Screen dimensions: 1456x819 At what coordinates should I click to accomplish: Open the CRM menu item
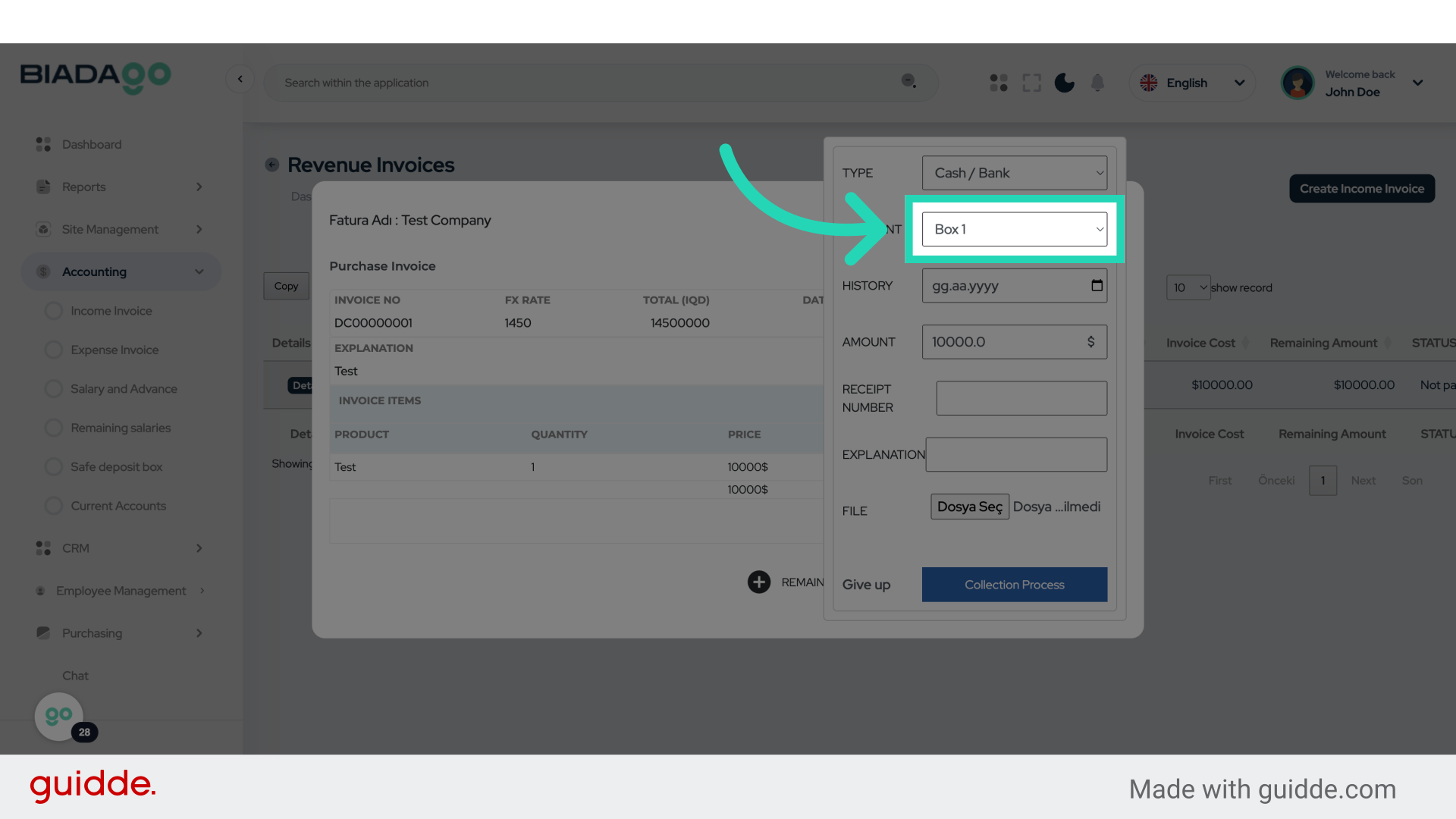click(x=76, y=548)
